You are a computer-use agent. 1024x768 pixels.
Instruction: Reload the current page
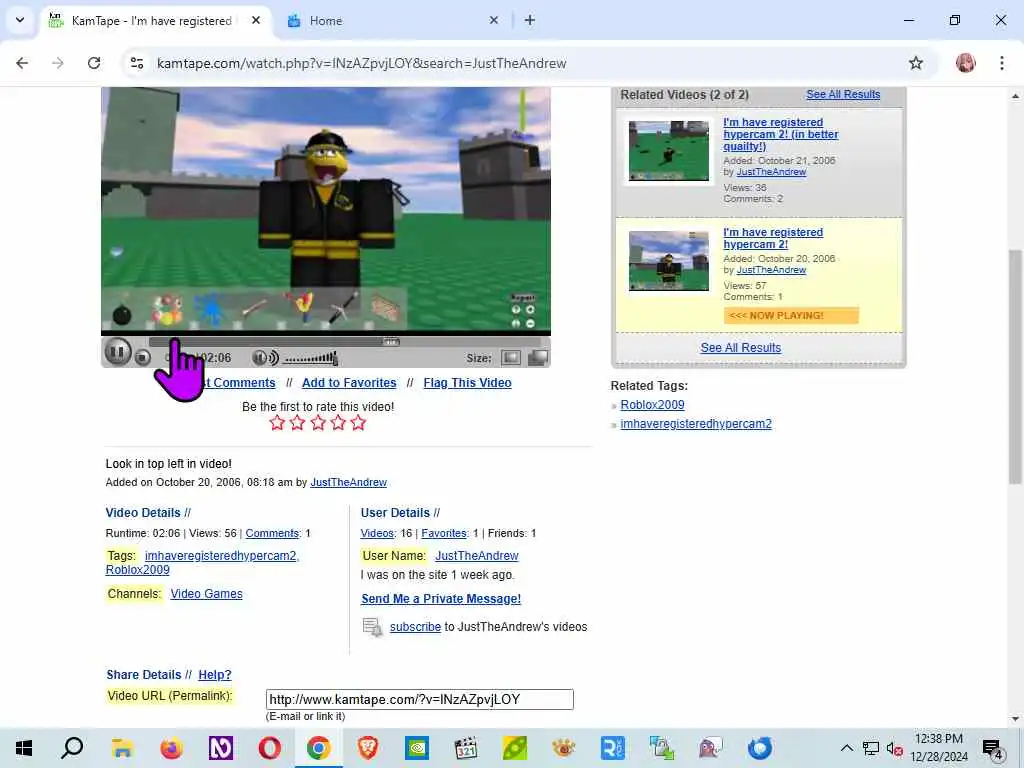tap(94, 63)
